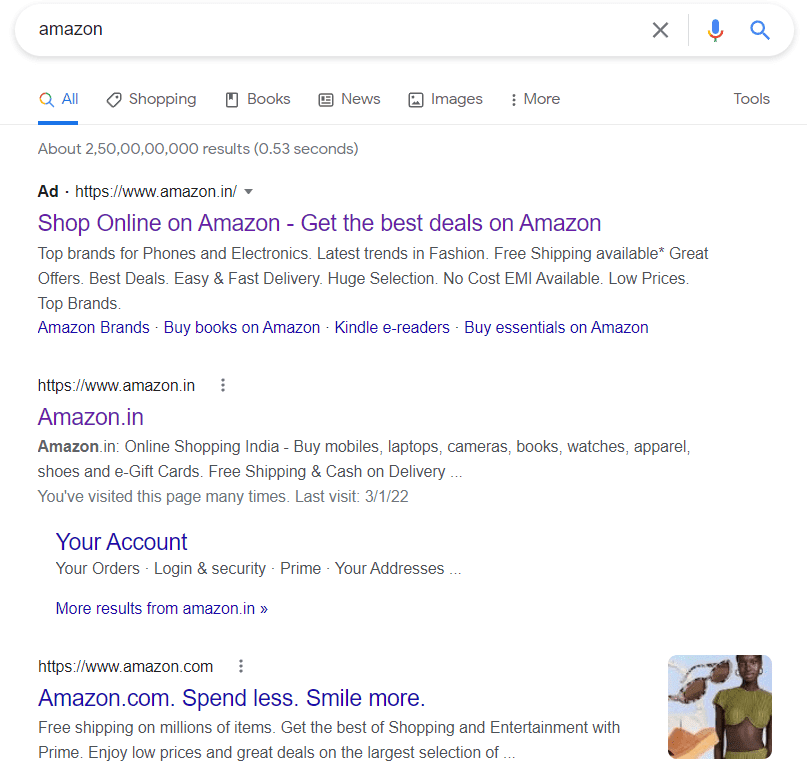807x783 pixels.
Task: Open the Shop Online on Amazon ad
Action: (319, 223)
